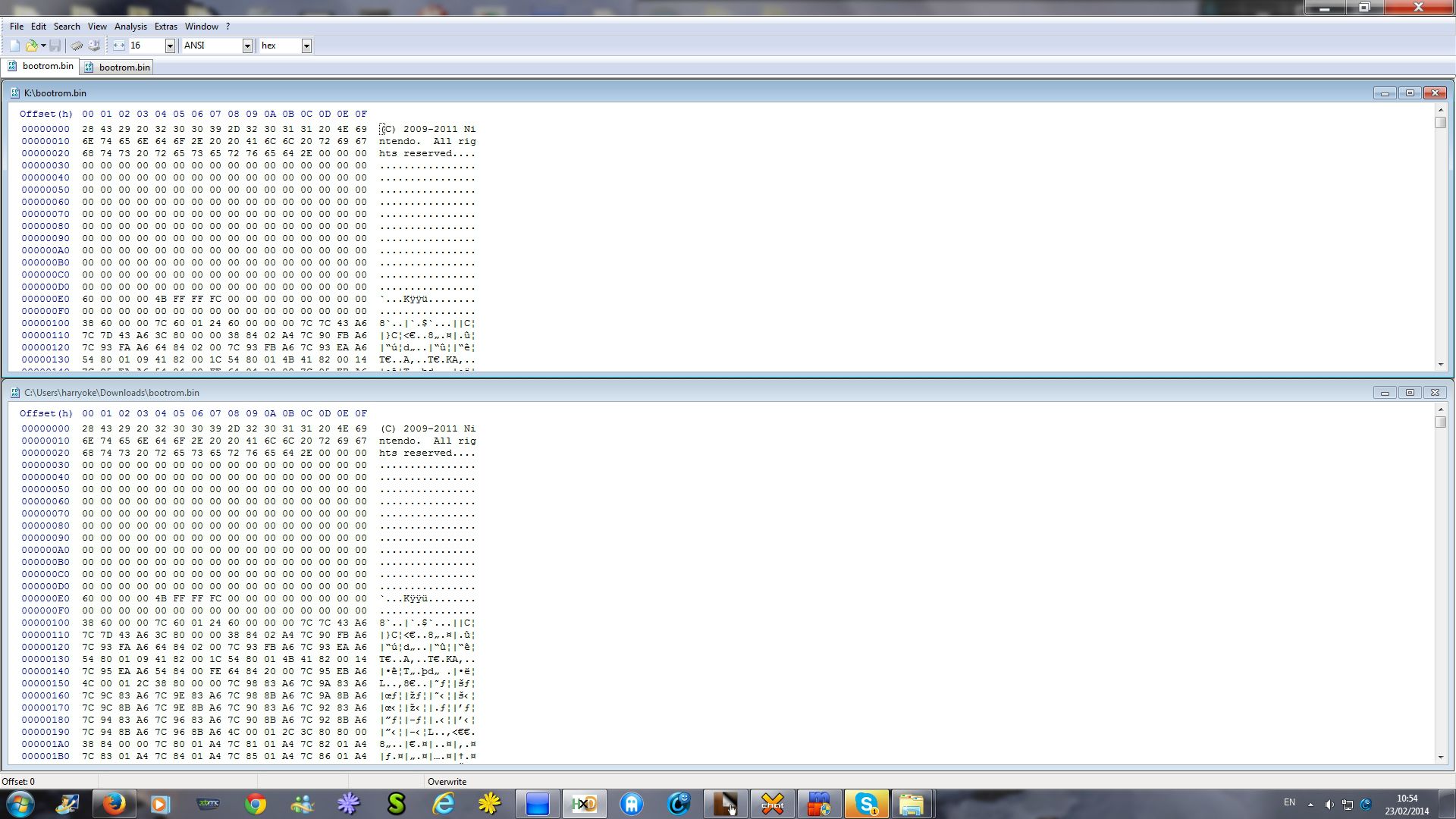Expand the recent files arrow next to Open
This screenshot has height=819, width=1456.
43,46
